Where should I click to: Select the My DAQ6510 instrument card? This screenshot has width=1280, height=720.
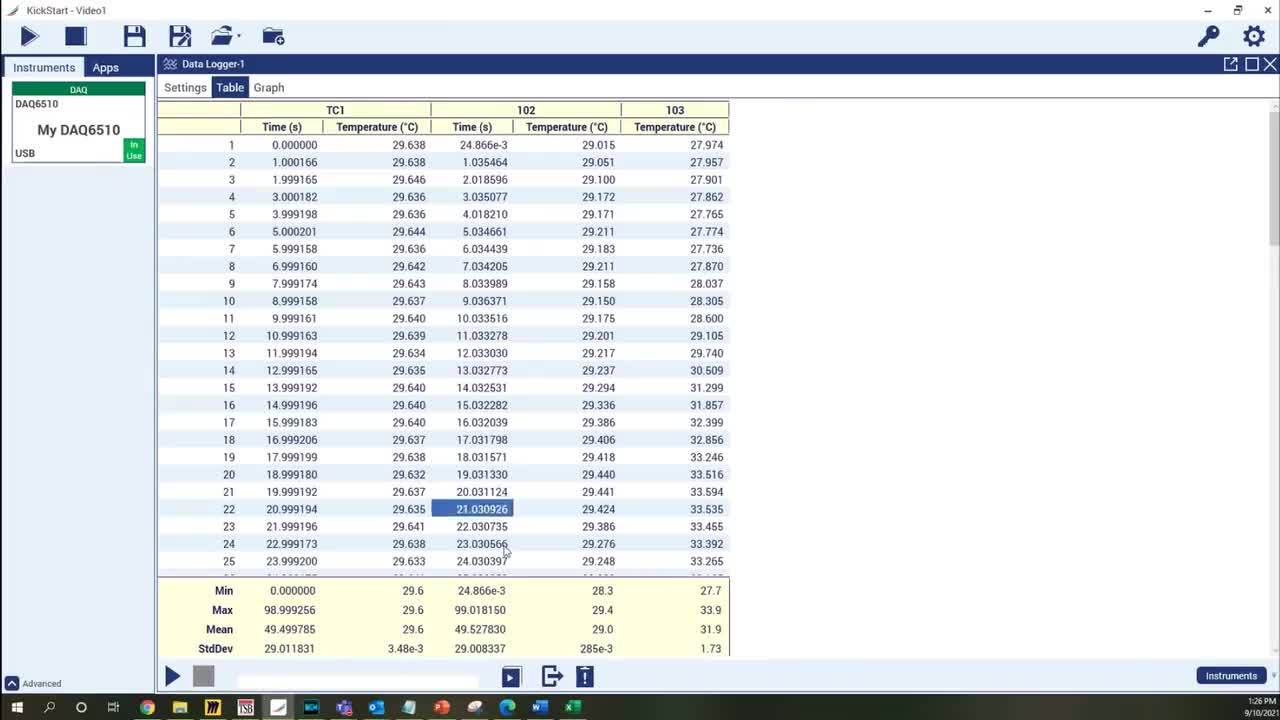(78, 130)
